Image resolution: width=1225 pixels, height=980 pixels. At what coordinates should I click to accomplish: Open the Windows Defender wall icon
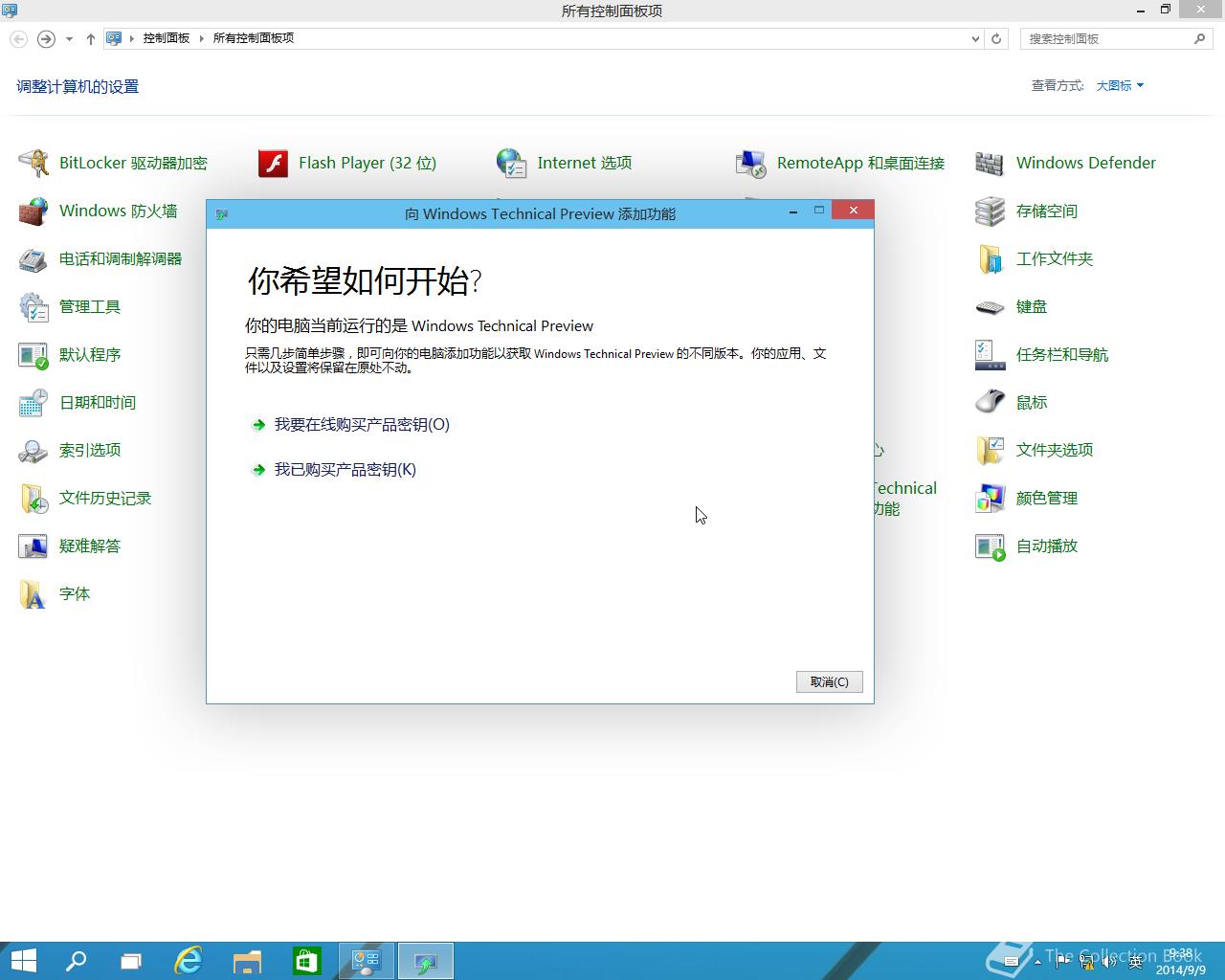click(991, 163)
